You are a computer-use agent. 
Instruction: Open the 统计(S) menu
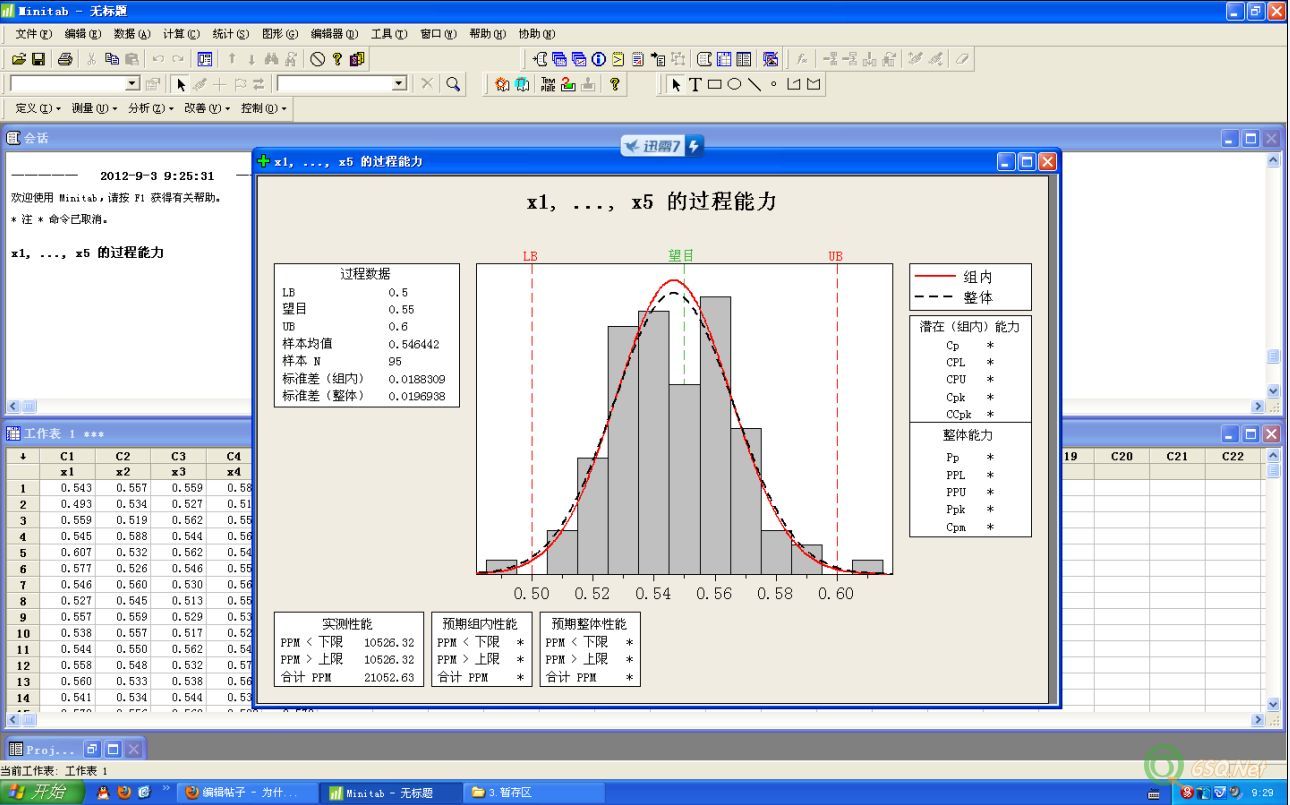coord(231,33)
